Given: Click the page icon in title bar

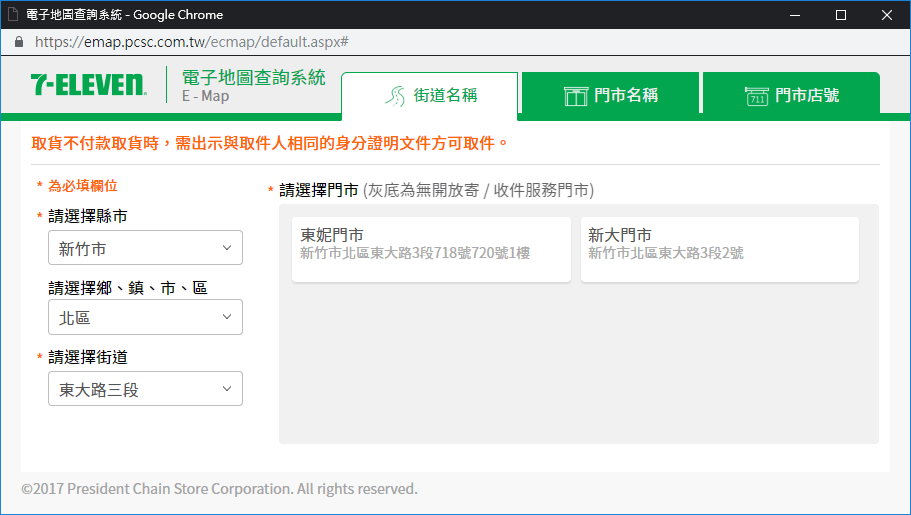Looking at the screenshot, I should 13,15.
